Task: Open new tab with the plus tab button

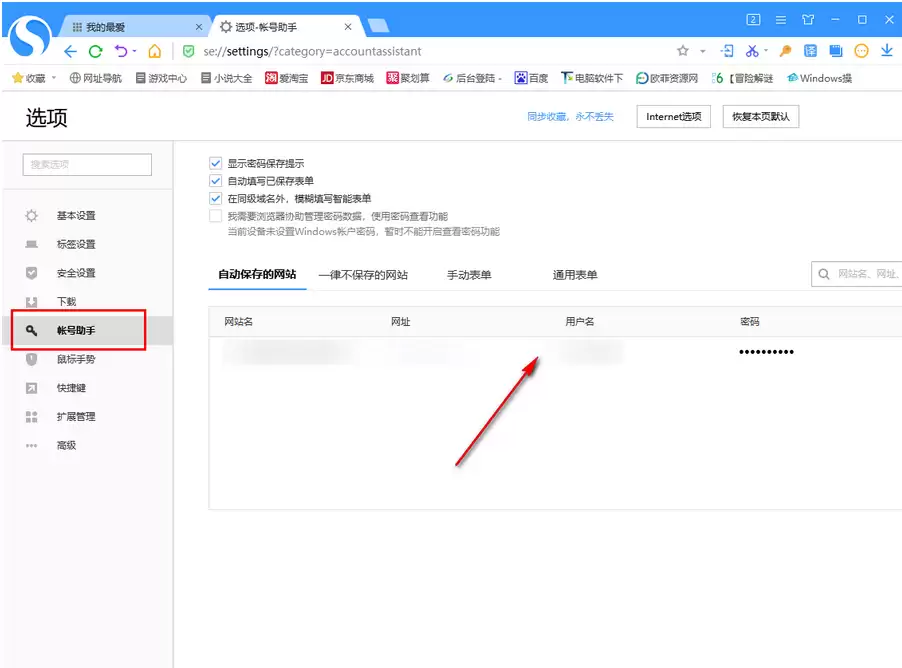Action: point(378,26)
